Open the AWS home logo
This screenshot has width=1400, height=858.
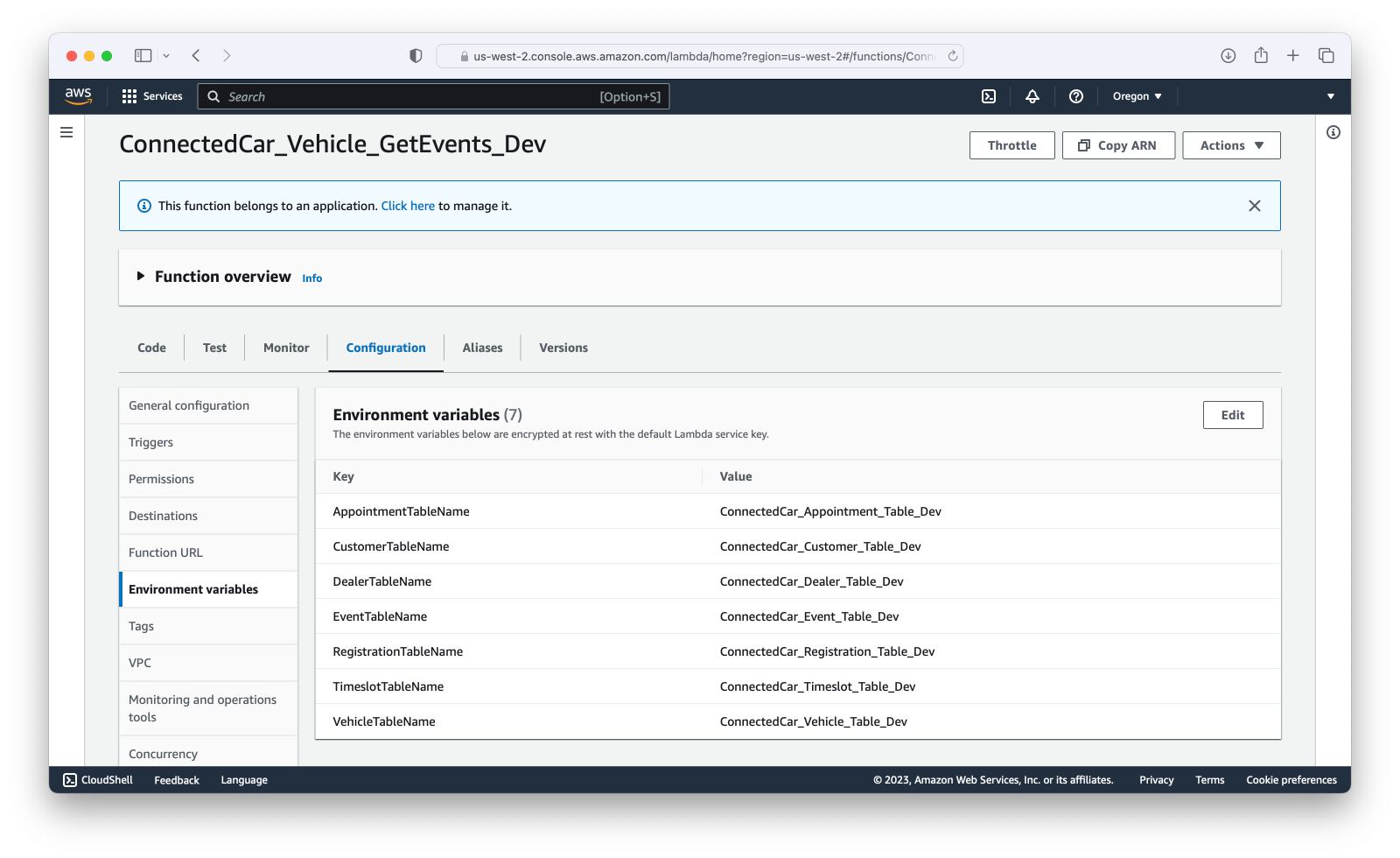[78, 96]
